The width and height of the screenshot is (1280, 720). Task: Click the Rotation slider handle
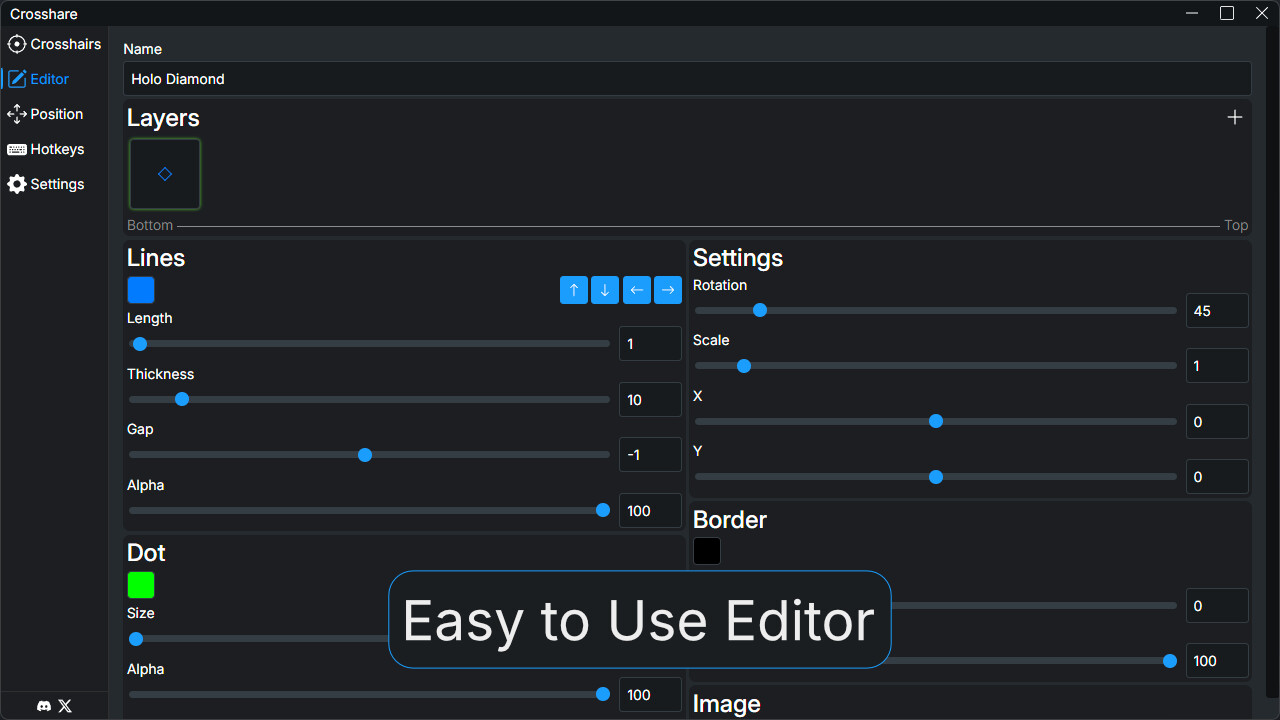pyautogui.click(x=760, y=310)
